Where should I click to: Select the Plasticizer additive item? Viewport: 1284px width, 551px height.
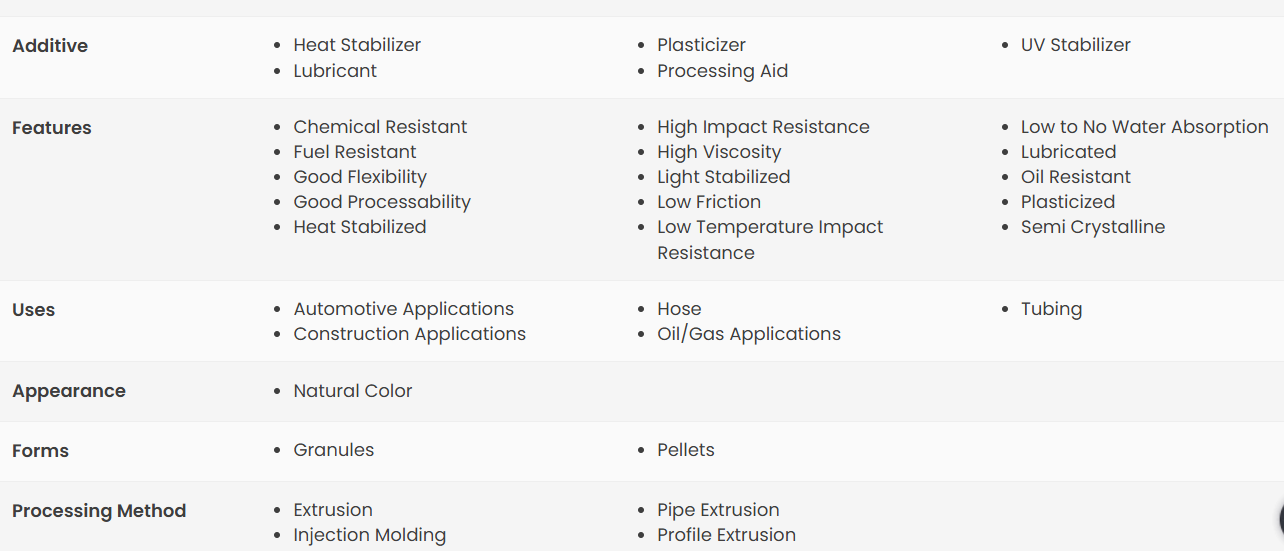point(701,45)
